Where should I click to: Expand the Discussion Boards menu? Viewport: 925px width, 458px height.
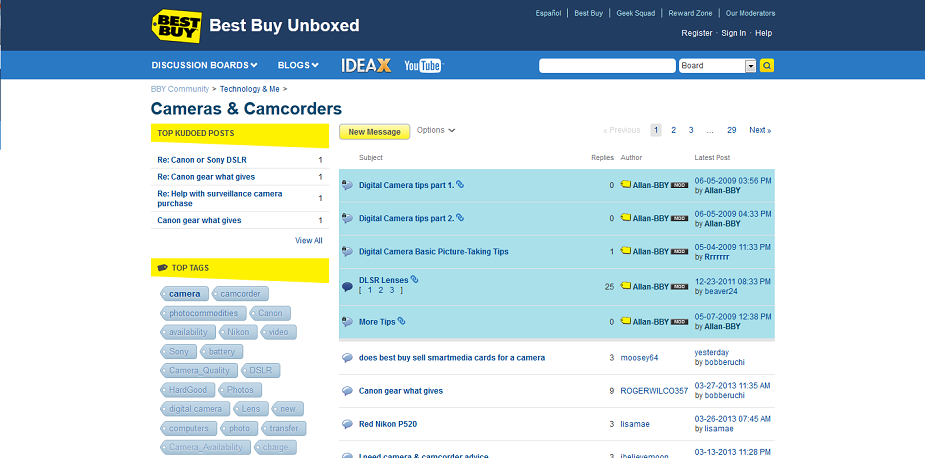pos(204,66)
